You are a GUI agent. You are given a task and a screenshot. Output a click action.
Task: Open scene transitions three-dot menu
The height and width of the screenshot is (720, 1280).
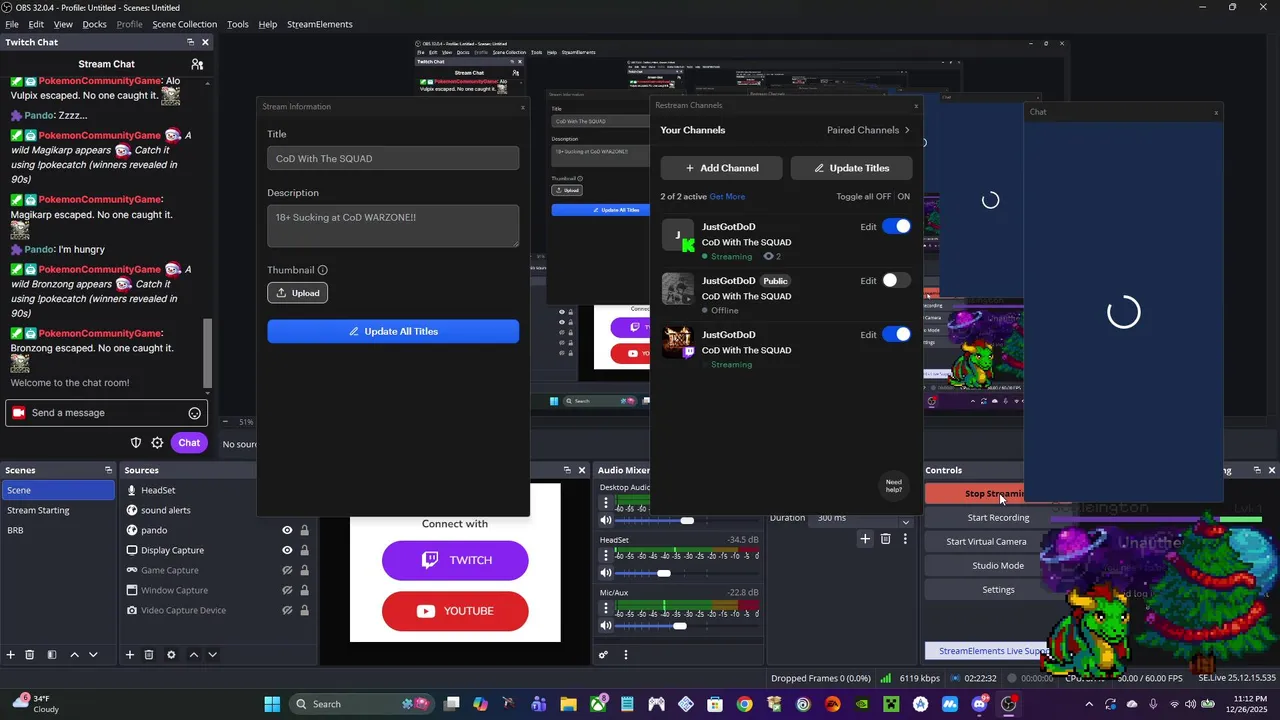tap(905, 539)
